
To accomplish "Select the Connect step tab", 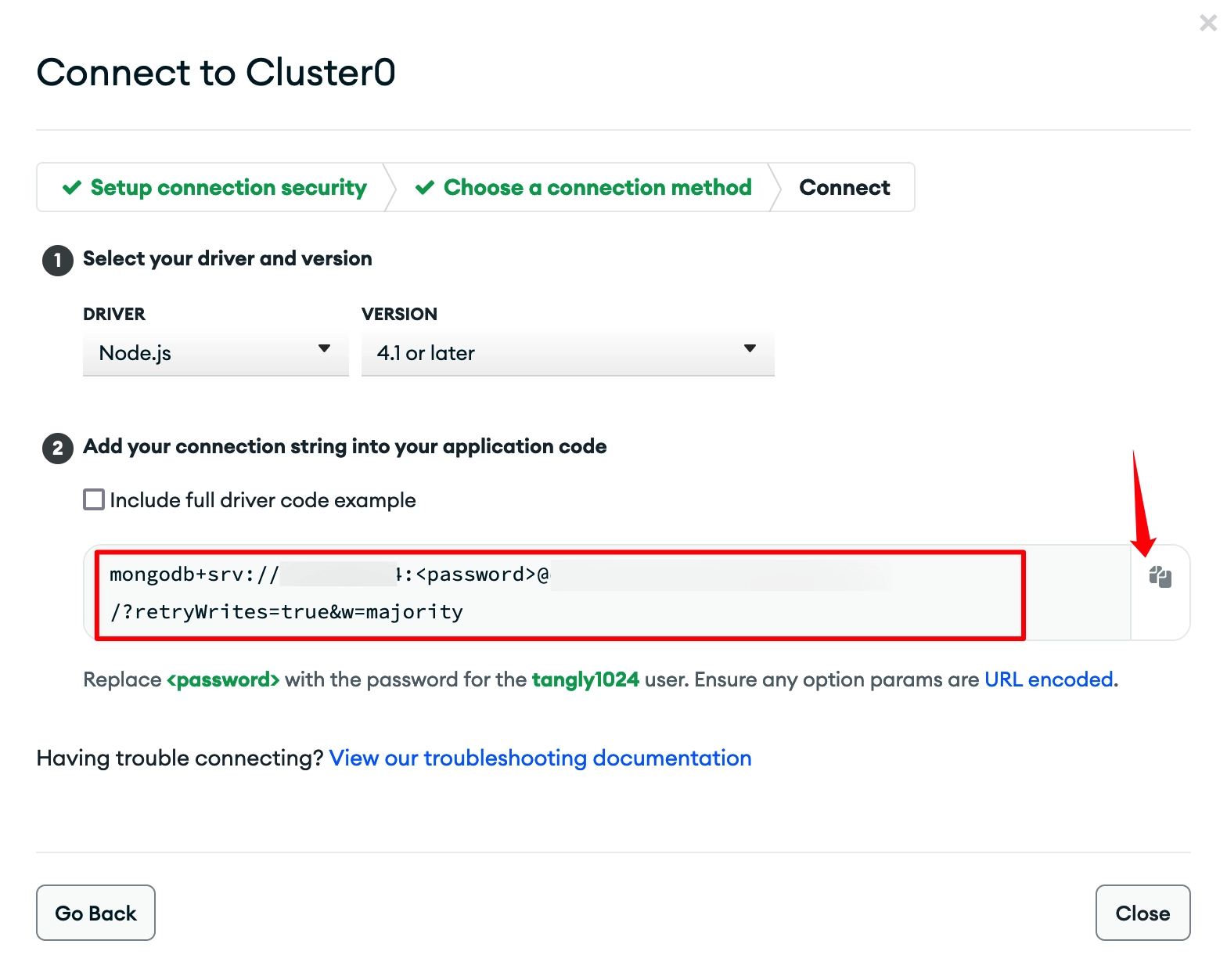I will [844, 188].
